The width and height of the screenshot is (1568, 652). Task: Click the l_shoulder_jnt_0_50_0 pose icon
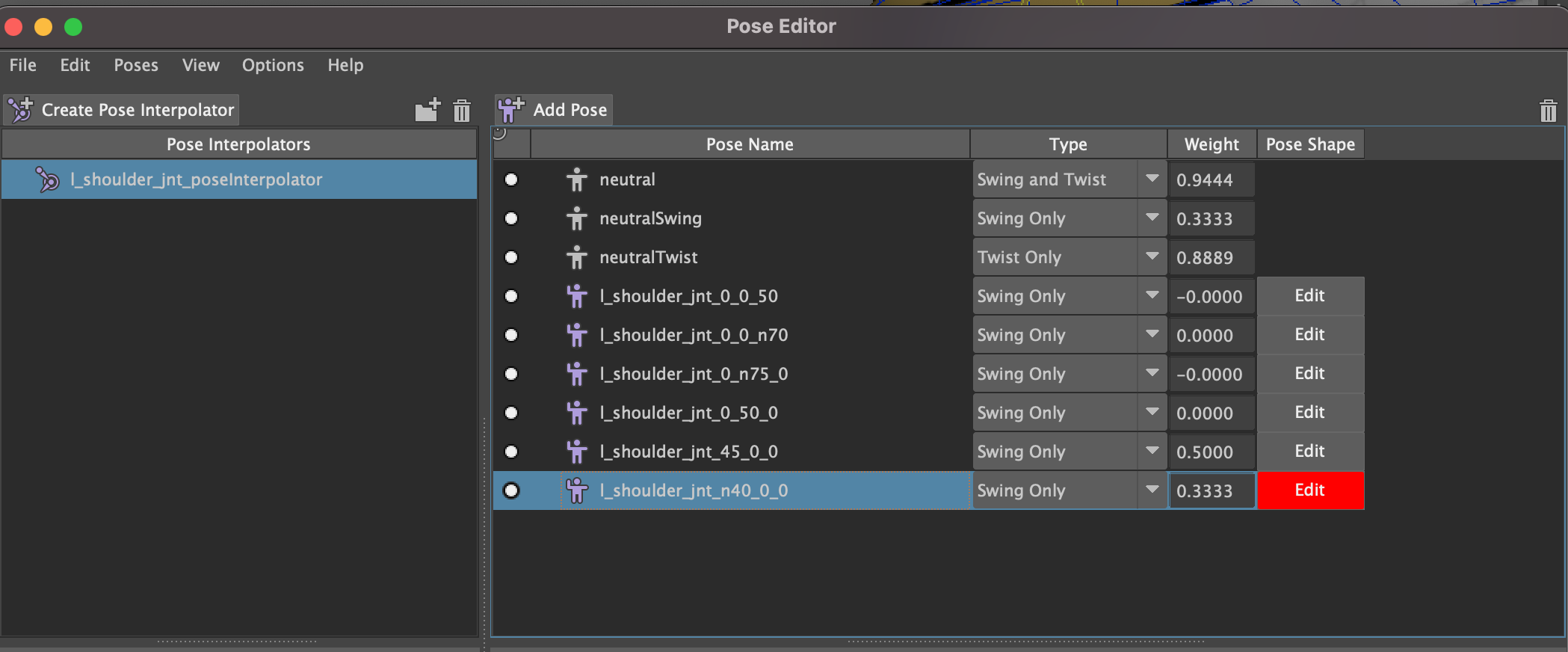point(576,413)
